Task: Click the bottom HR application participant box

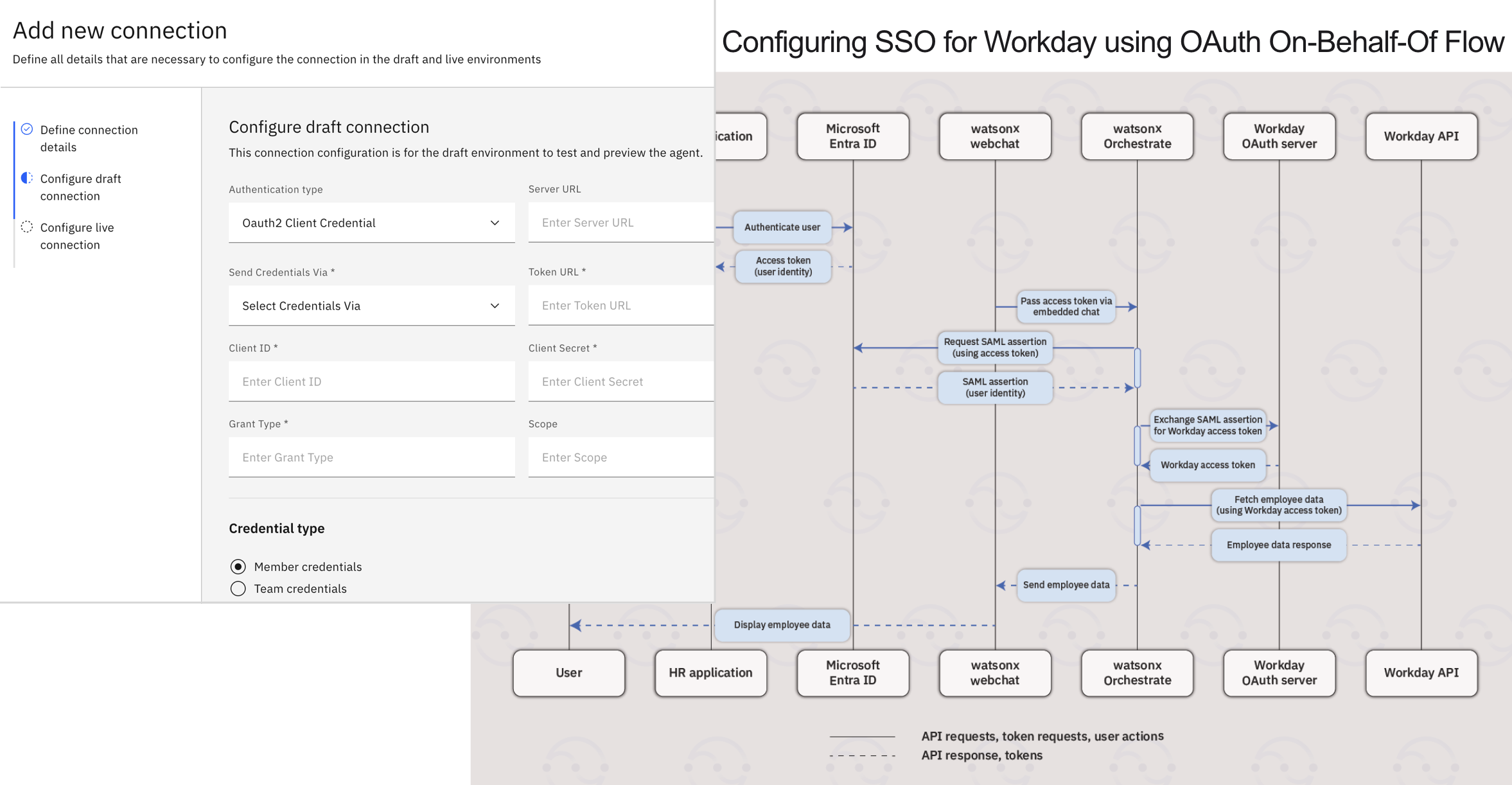Action: [710, 673]
